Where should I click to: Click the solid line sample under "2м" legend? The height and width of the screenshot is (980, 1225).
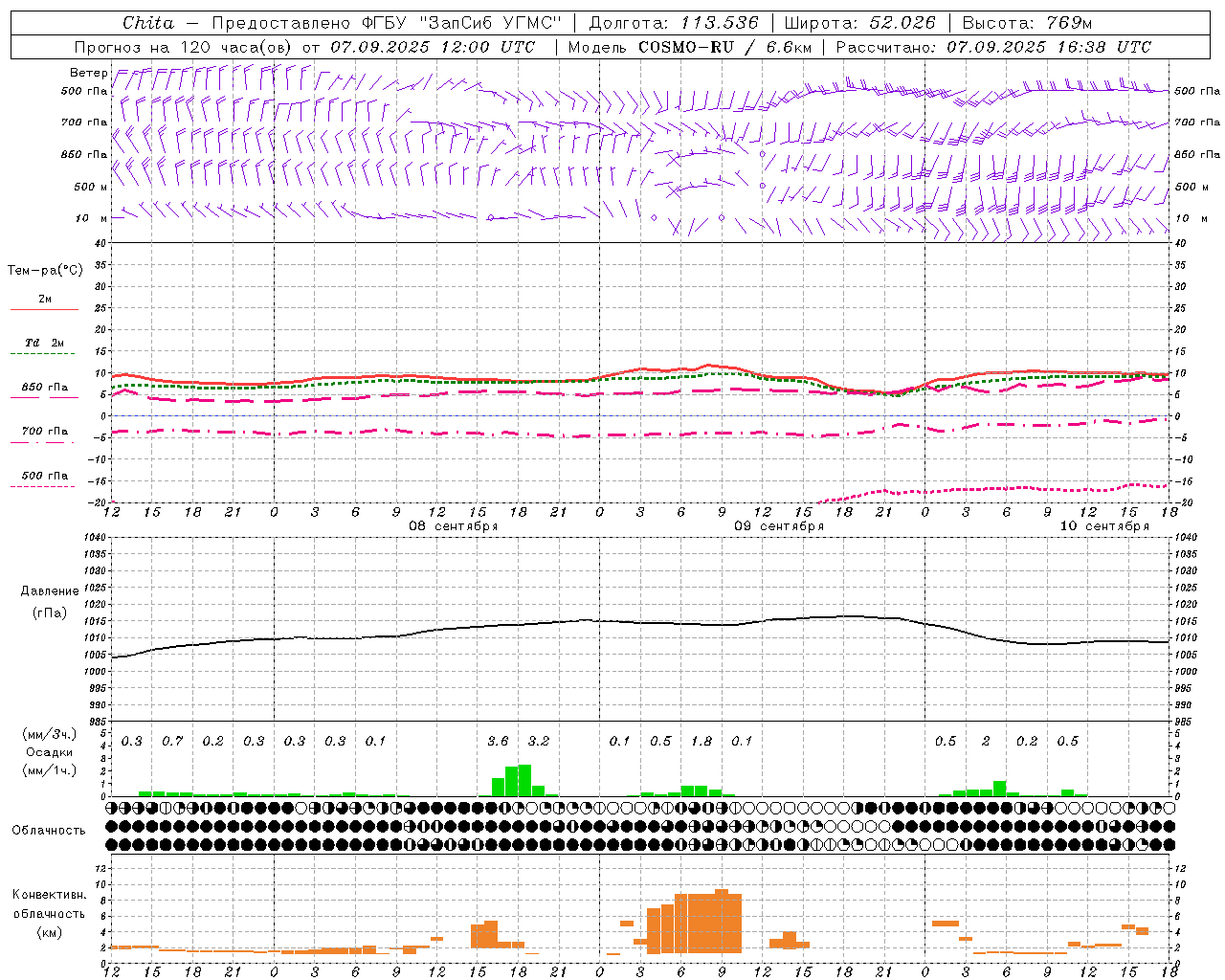click(x=44, y=310)
